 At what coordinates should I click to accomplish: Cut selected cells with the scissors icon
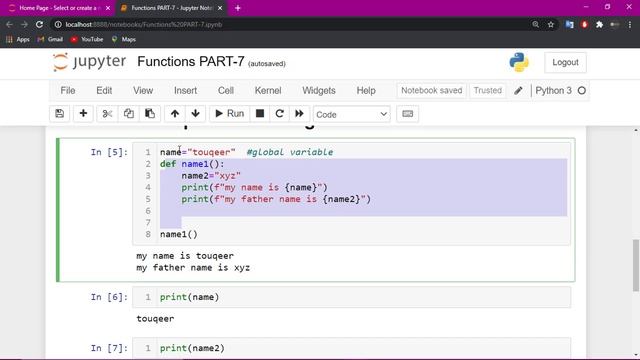pos(107,113)
